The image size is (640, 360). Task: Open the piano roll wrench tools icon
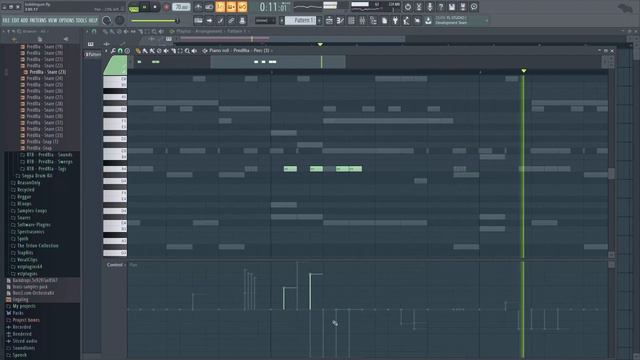click(113, 51)
